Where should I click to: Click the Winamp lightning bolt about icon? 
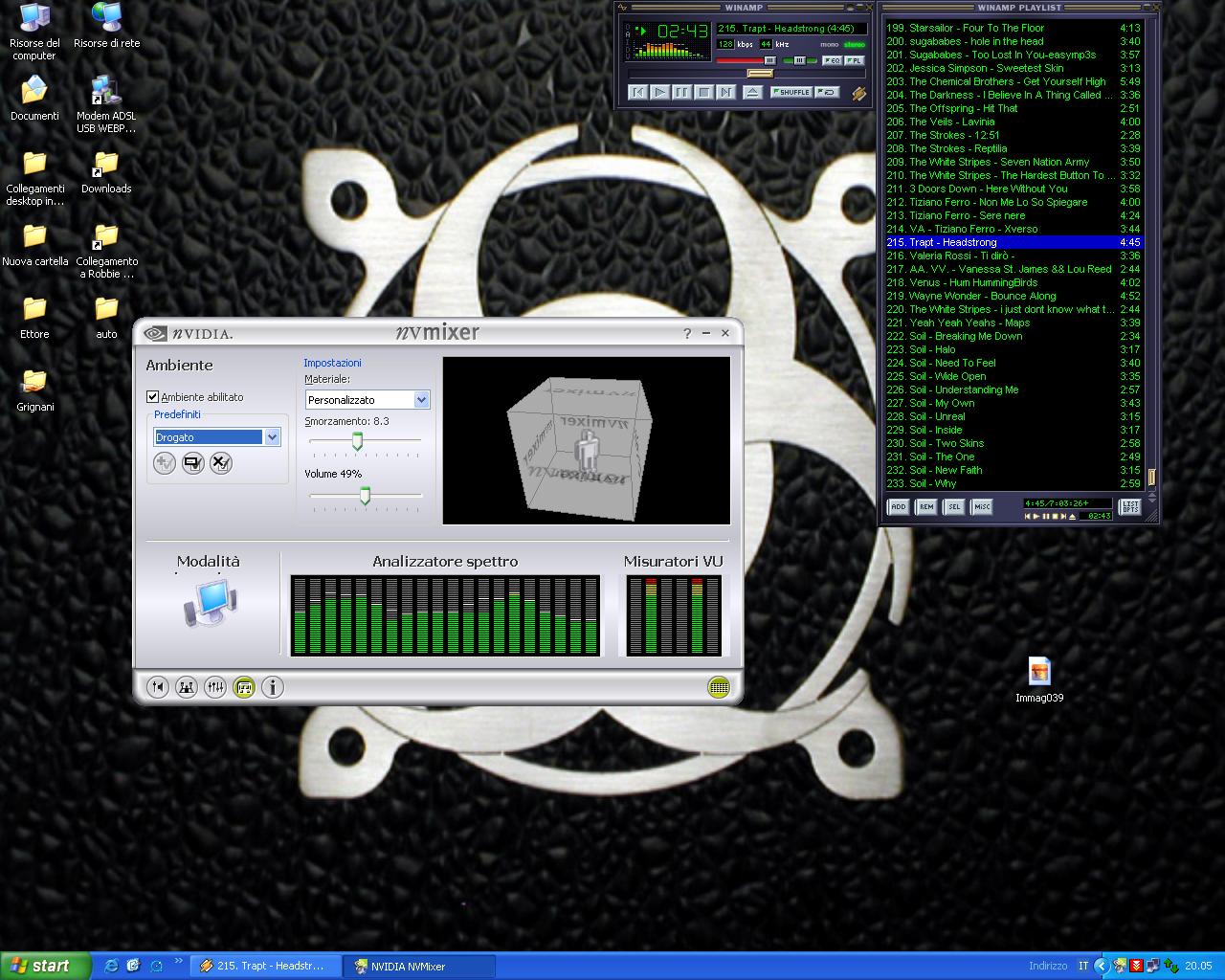858,94
